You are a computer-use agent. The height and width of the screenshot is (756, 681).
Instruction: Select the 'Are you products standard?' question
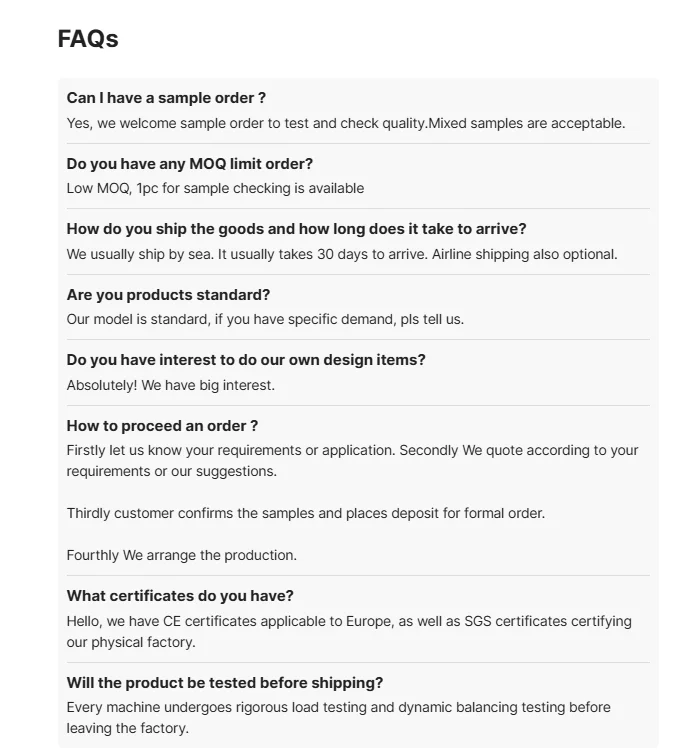pyautogui.click(x=168, y=295)
